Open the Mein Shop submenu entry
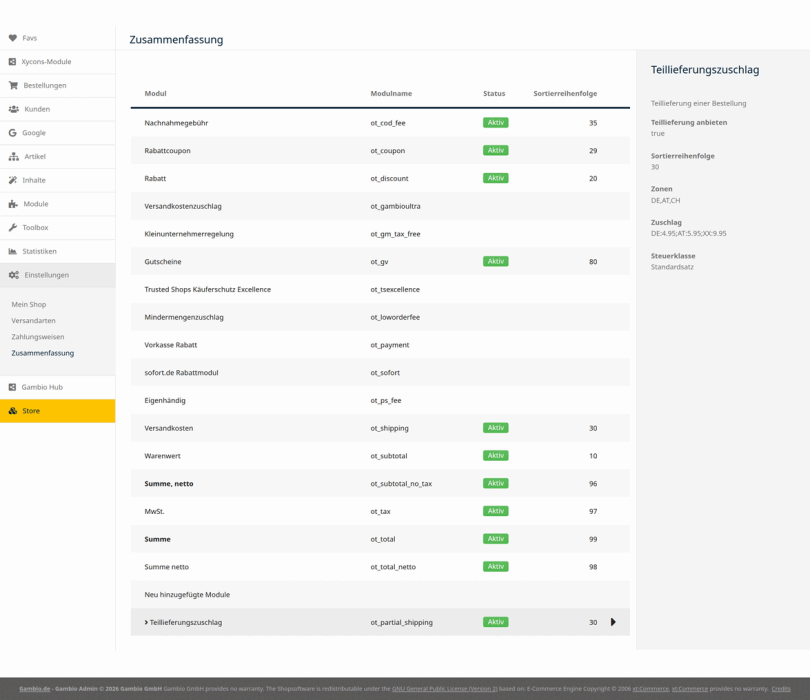810x700 pixels. tap(29, 304)
